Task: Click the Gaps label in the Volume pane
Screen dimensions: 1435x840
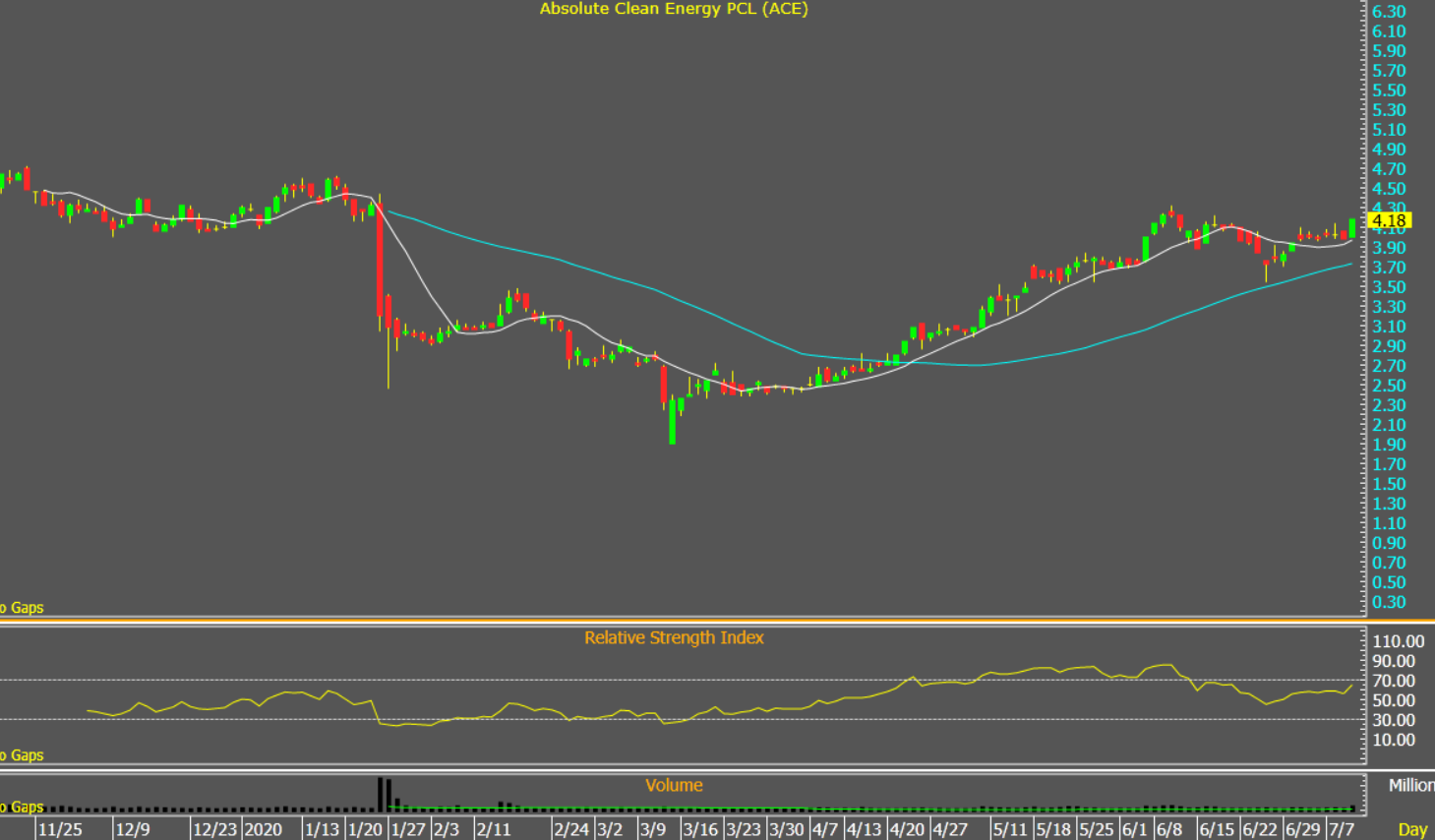Action: click(x=22, y=807)
